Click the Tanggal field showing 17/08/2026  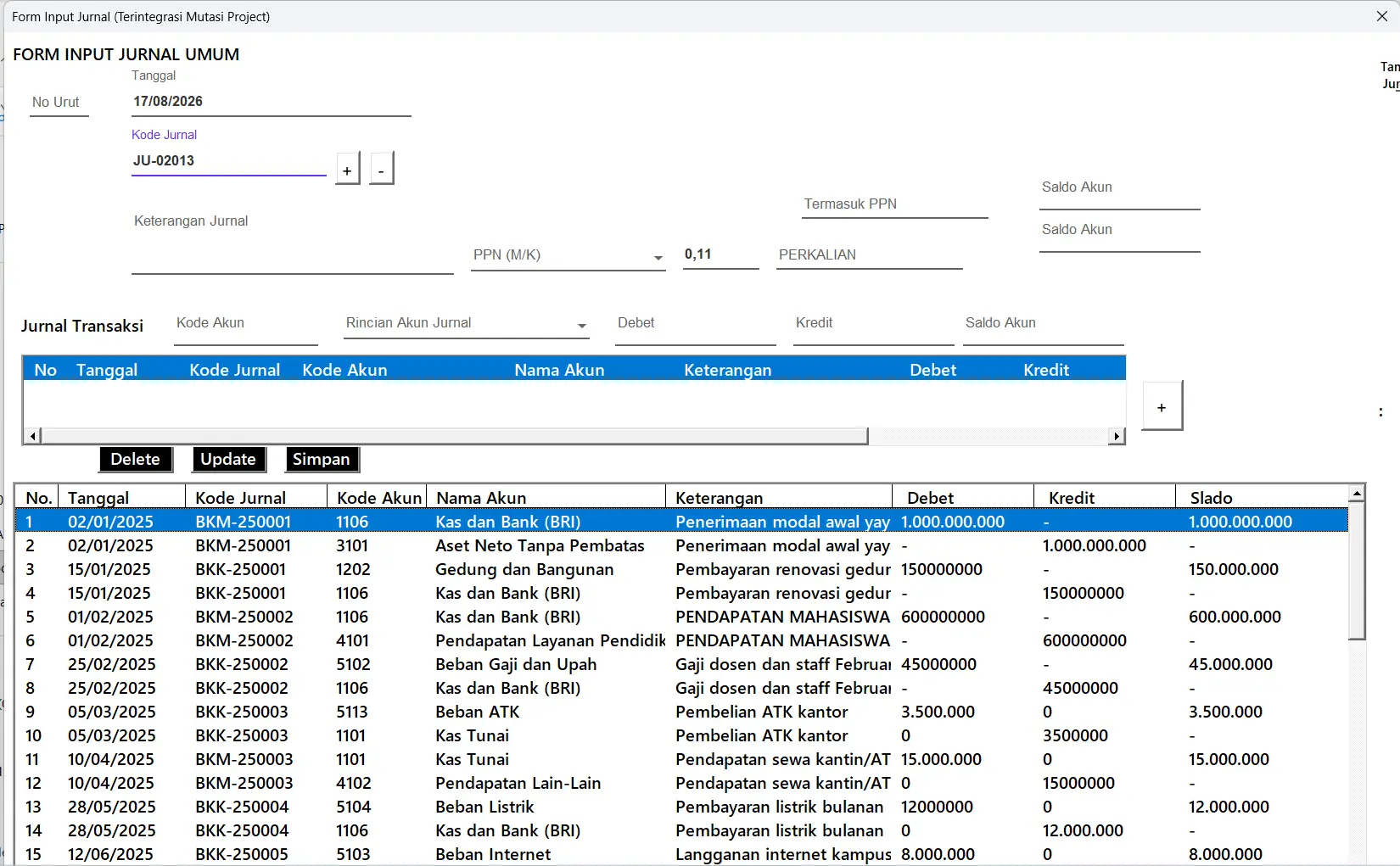(x=271, y=102)
